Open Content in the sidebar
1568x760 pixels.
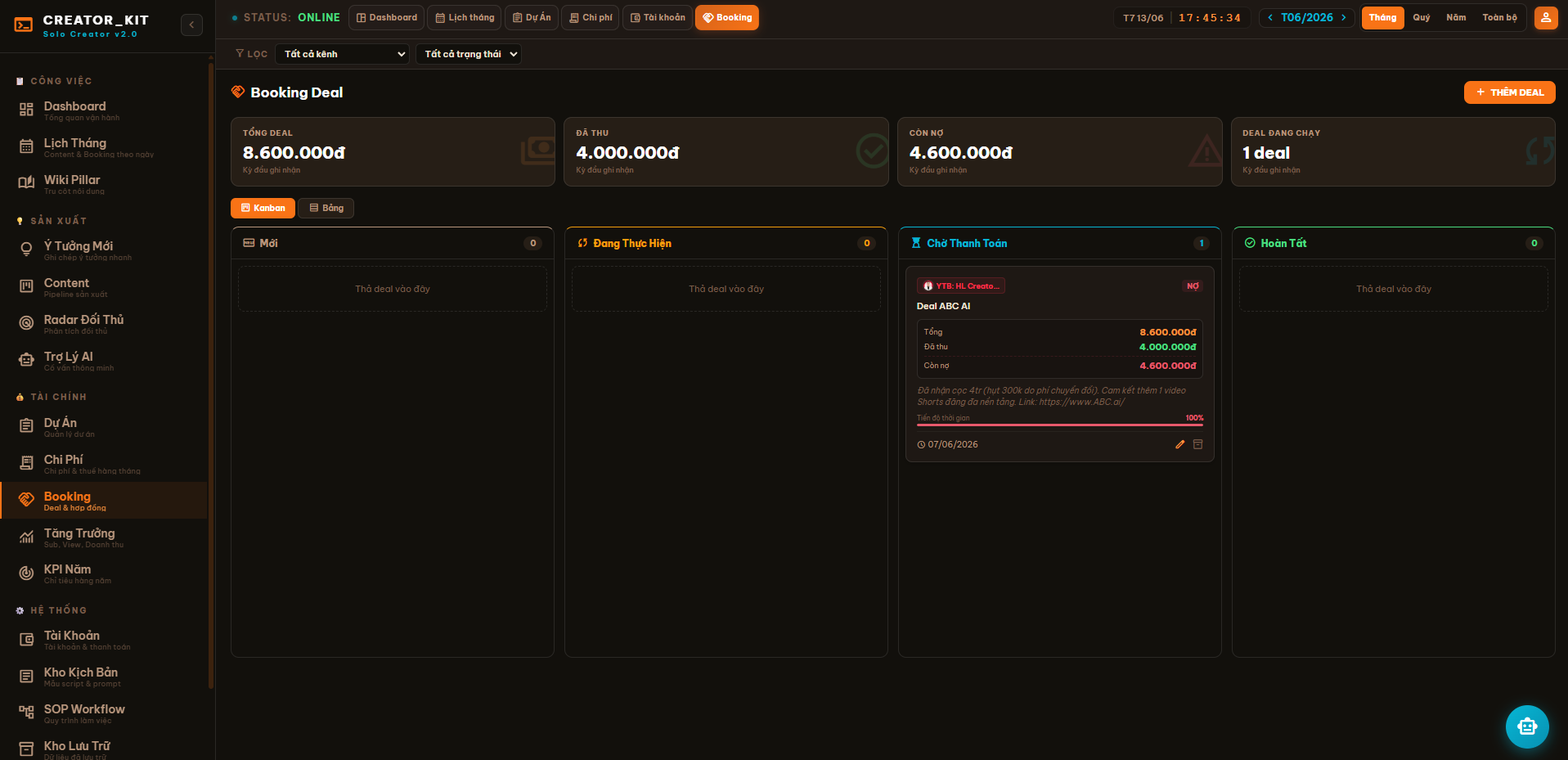[104, 287]
